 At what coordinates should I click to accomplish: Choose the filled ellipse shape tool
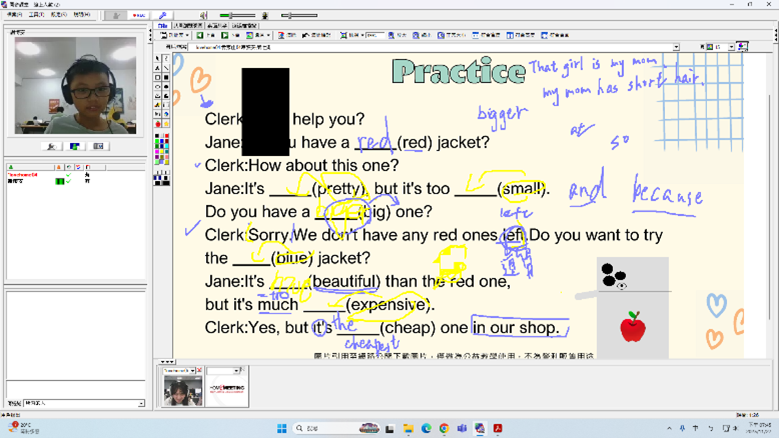pos(166,87)
